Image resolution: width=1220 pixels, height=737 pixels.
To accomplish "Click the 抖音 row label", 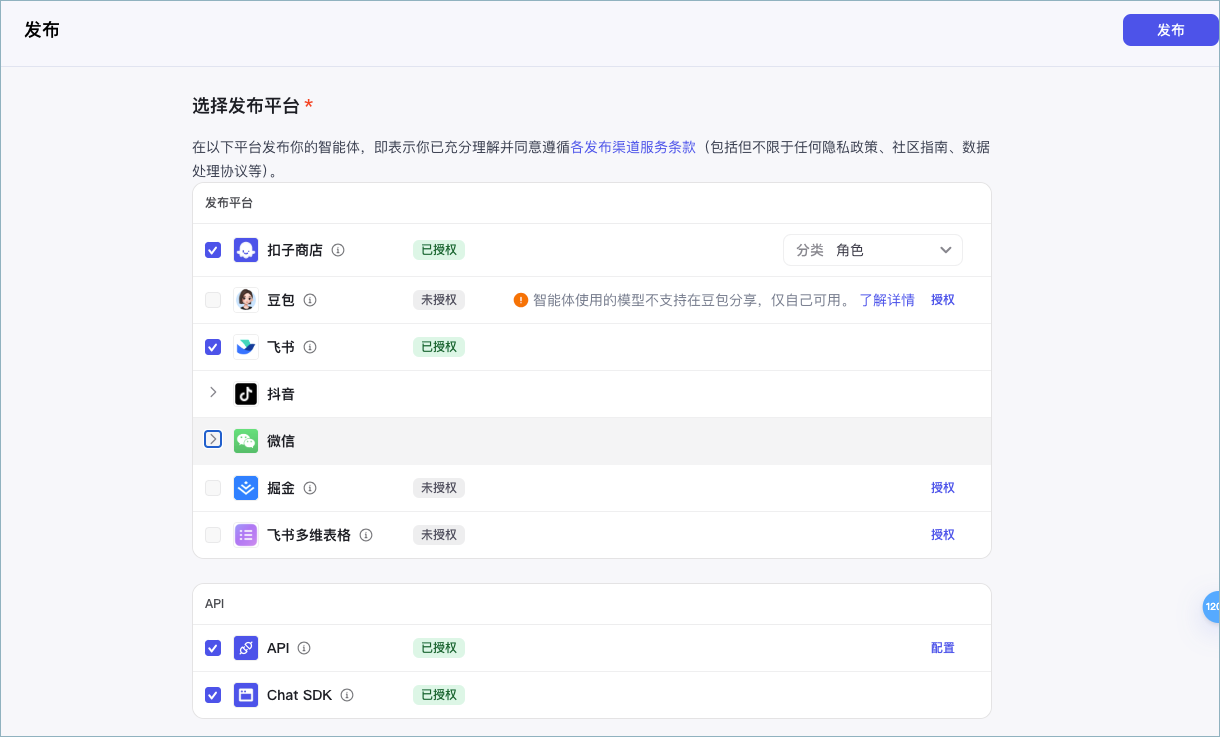I will point(281,394).
